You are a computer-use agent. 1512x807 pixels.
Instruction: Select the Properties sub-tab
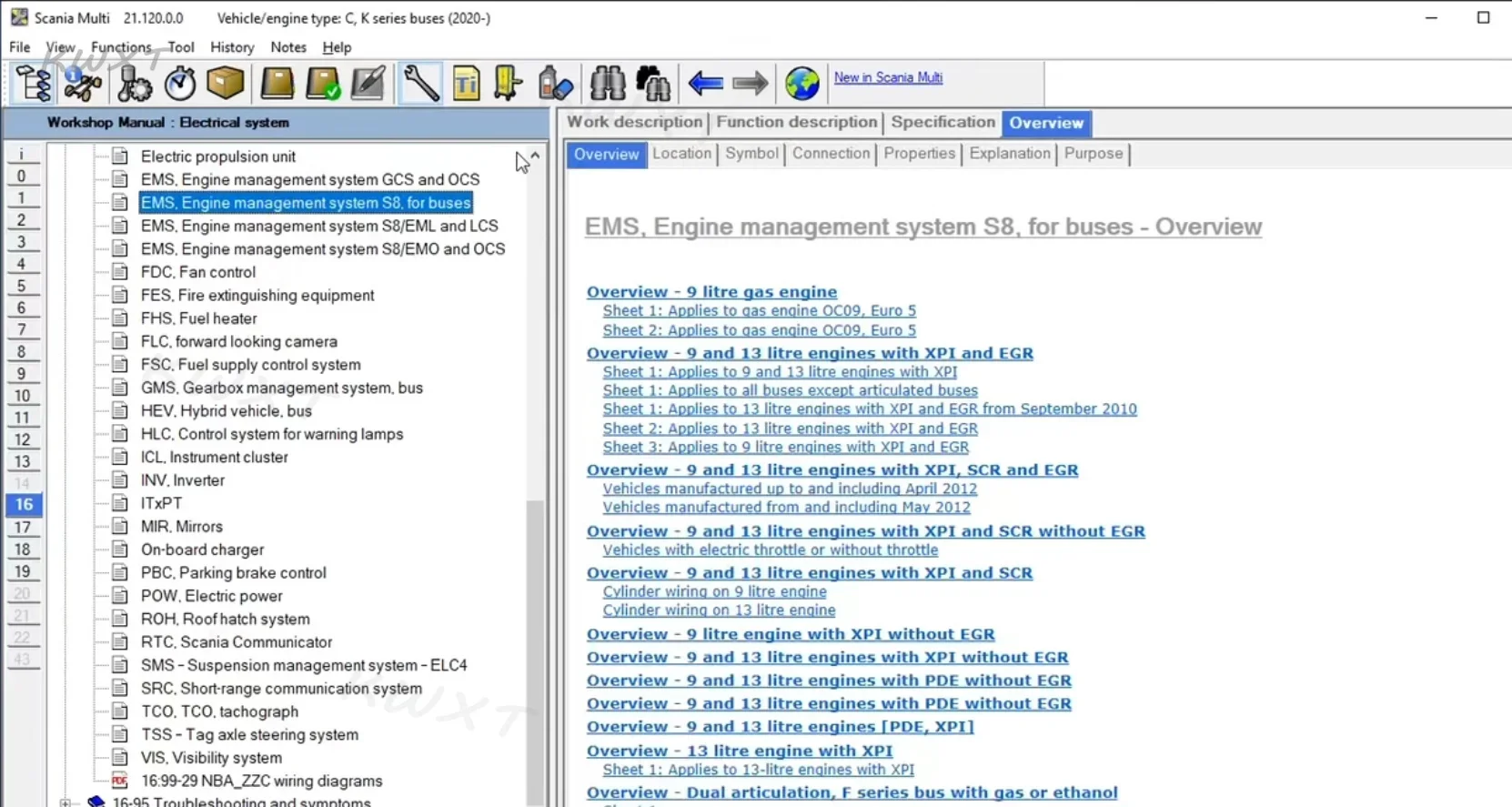coord(919,154)
